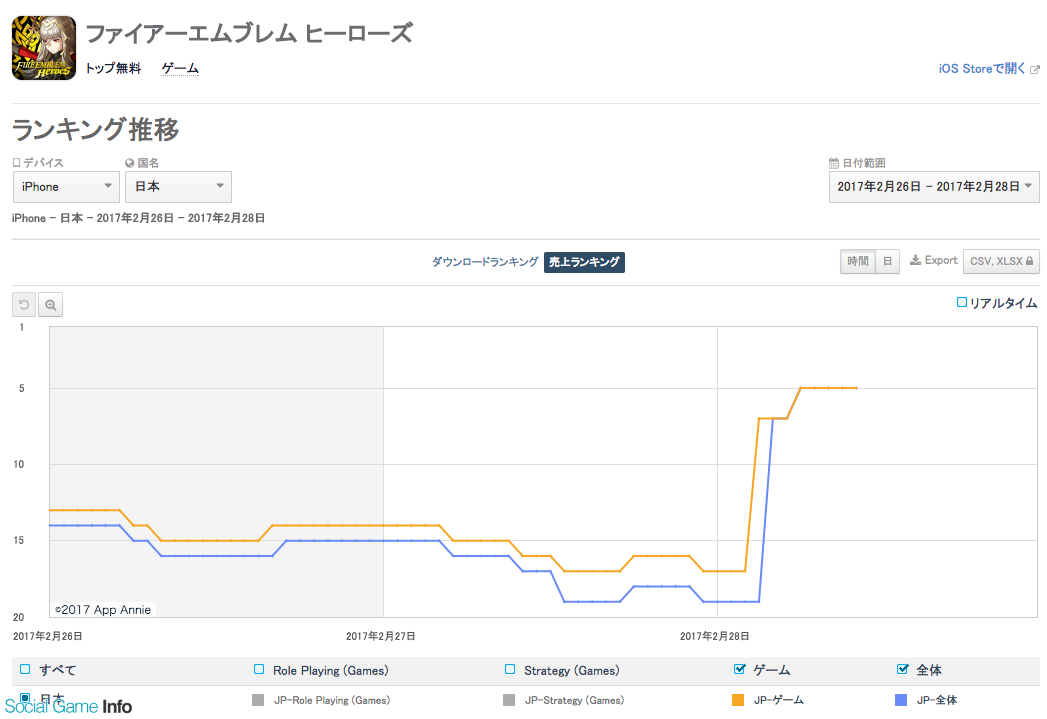Image resolution: width=1047 pixels, height=719 pixels.
Task: Check the Role Playing (Games) checkbox
Action: [259, 669]
